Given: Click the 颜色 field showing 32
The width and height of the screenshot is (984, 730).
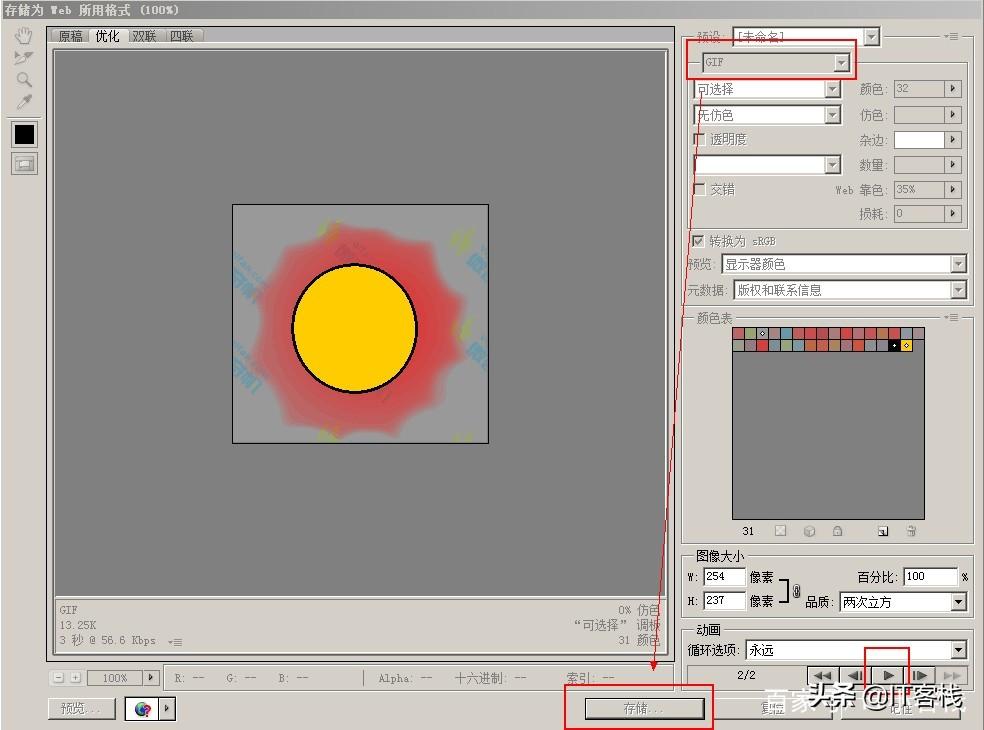Looking at the screenshot, I should point(919,89).
